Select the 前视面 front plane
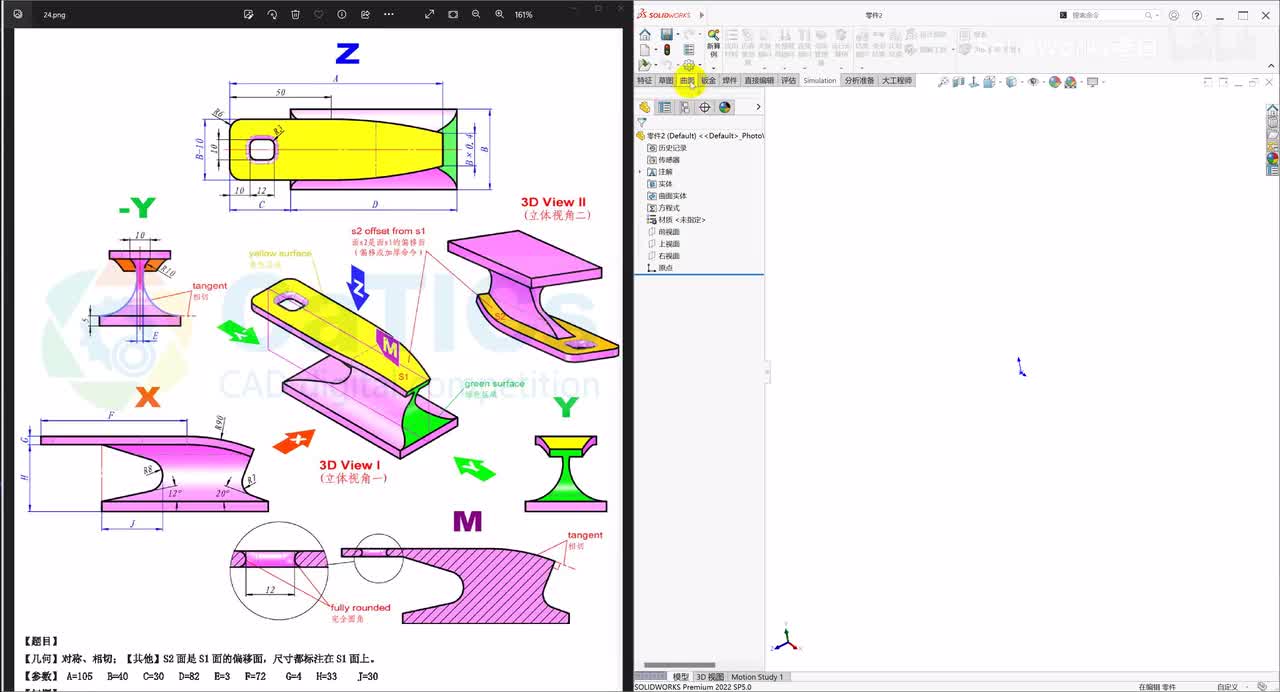1280x692 pixels. click(x=663, y=232)
